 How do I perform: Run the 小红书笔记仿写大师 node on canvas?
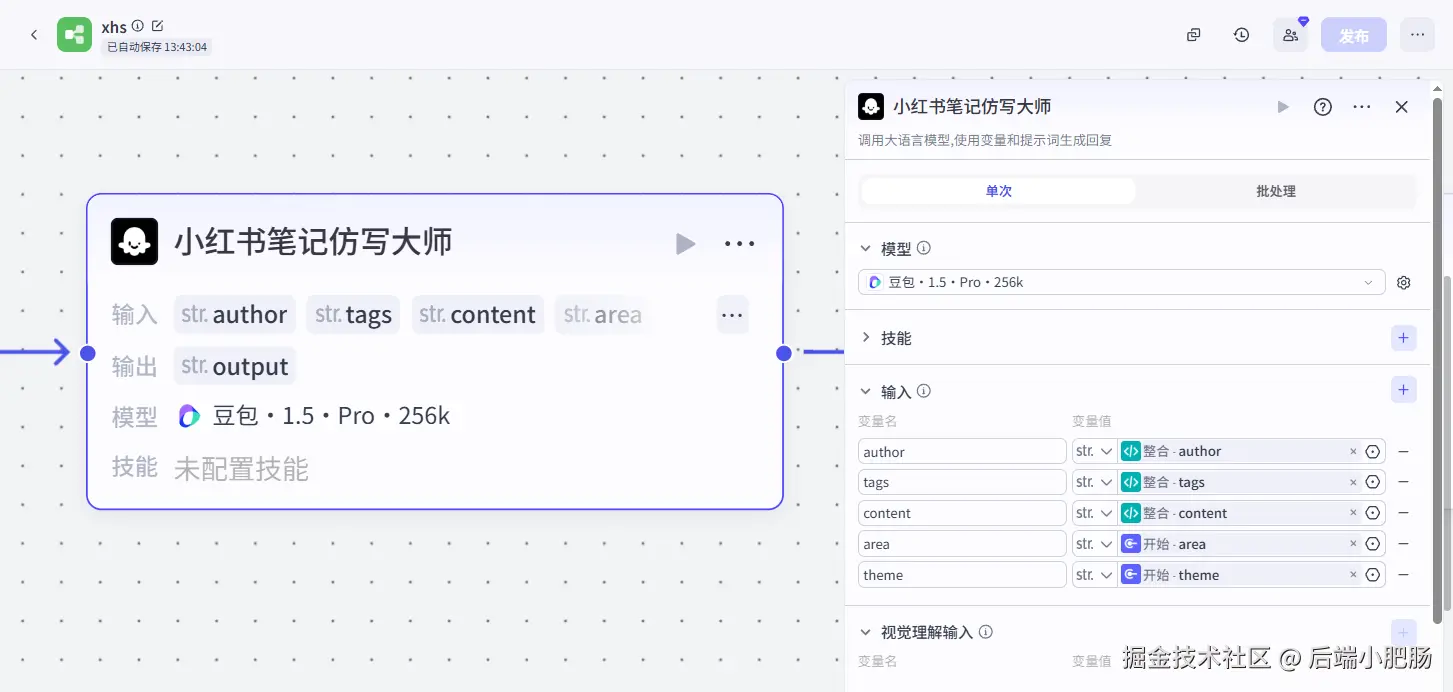(x=685, y=243)
